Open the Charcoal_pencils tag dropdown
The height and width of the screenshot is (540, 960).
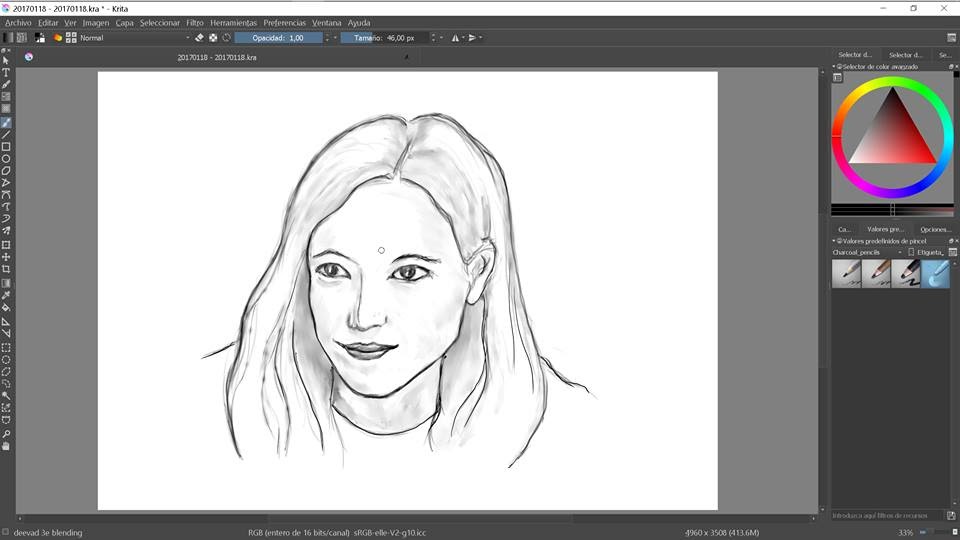868,252
